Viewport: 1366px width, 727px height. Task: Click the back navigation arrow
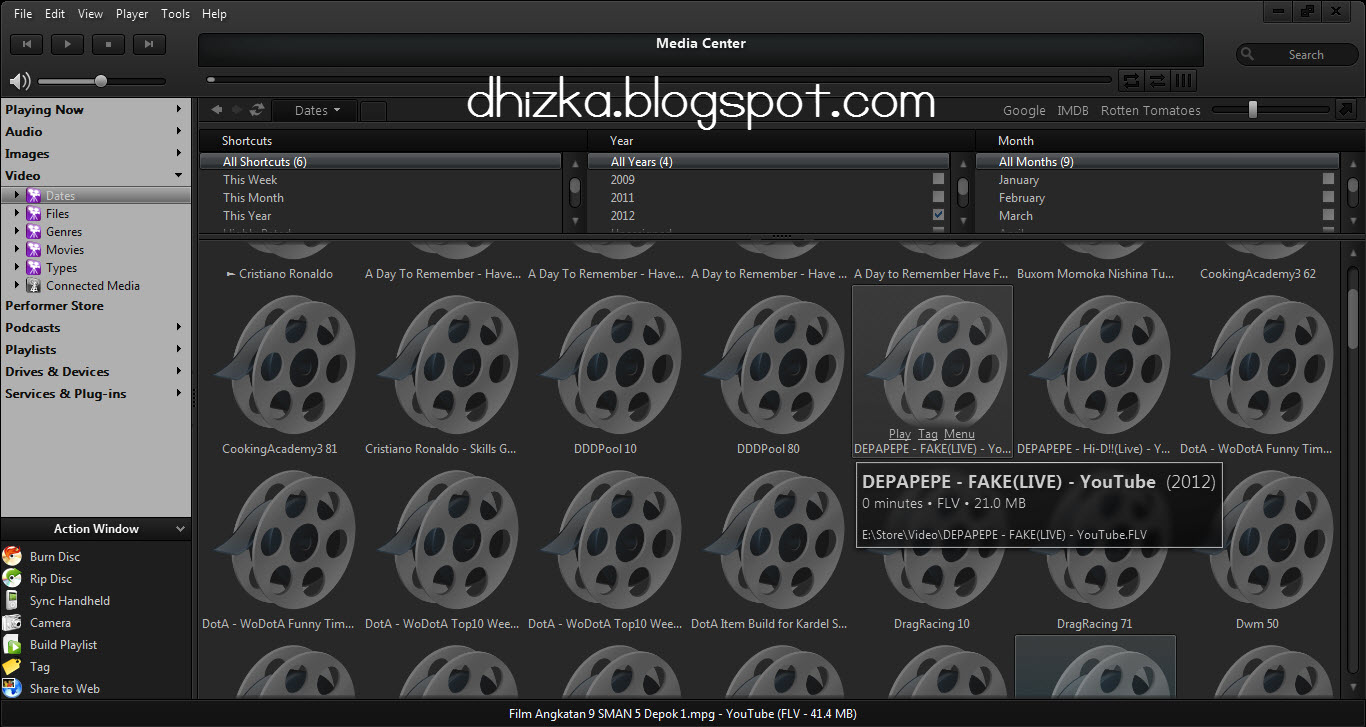(217, 110)
